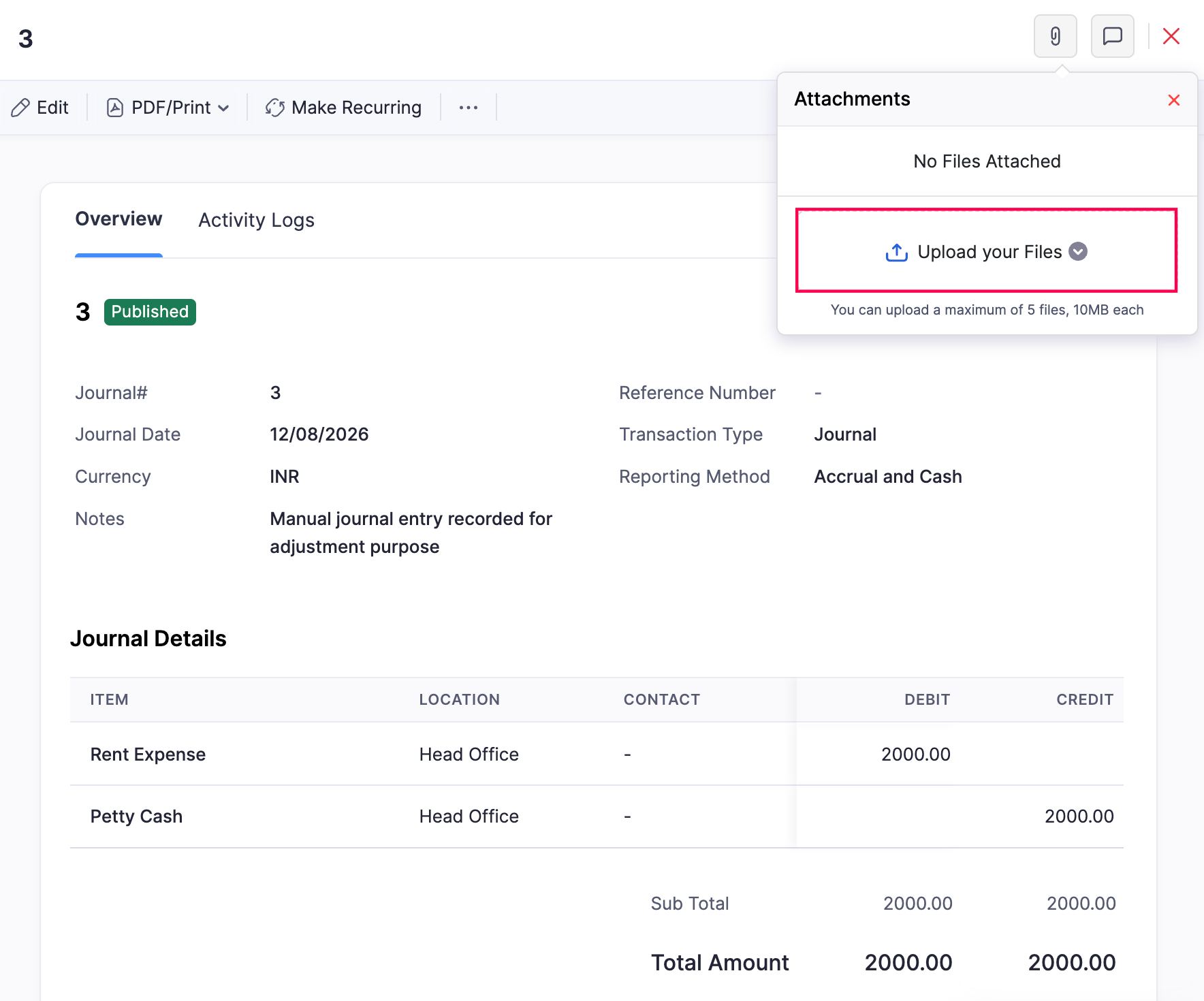
Task: Click the Sub Total label
Action: [x=689, y=904]
